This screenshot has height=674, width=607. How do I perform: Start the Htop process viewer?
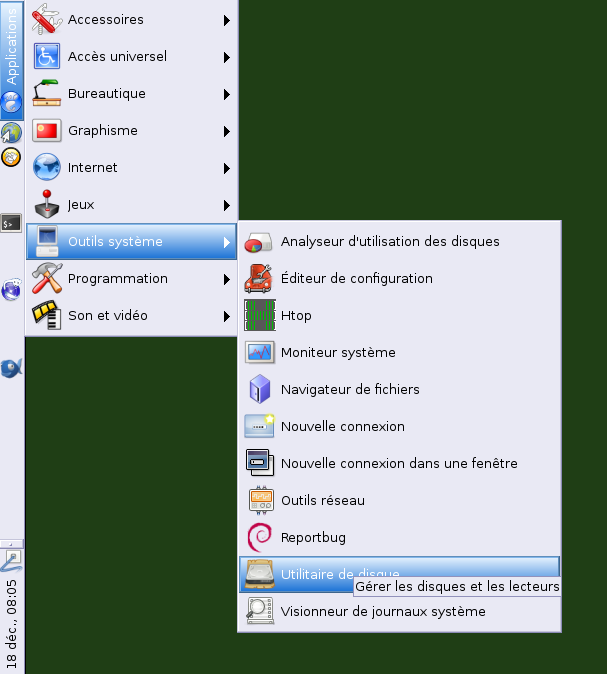pyautogui.click(x=296, y=315)
